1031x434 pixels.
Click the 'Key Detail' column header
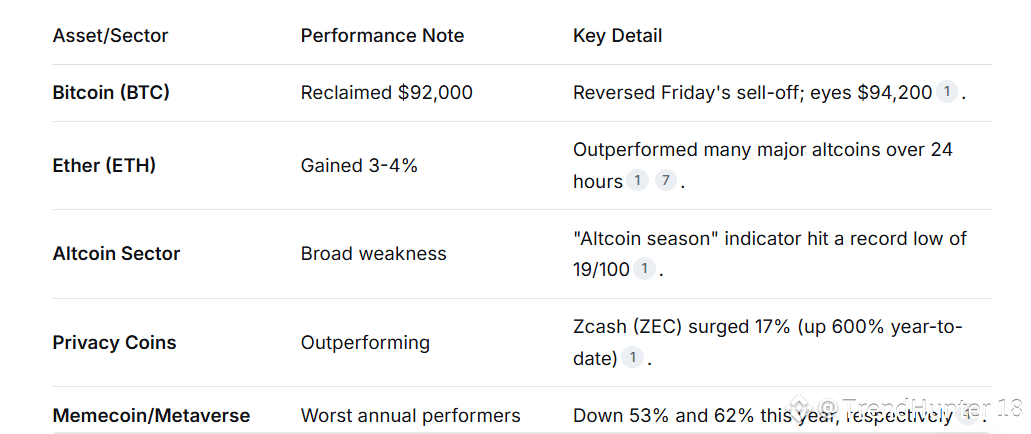tap(617, 36)
